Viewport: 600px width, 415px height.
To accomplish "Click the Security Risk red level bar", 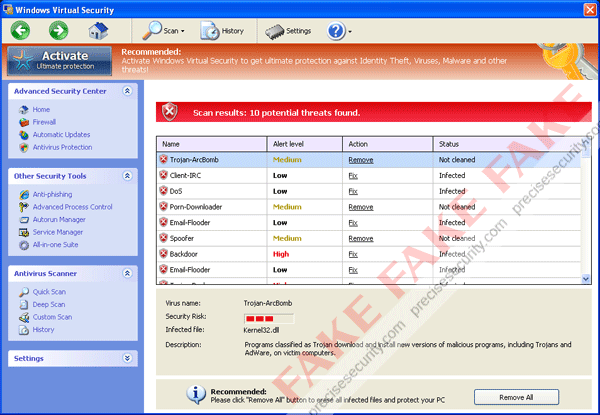I will point(269,319).
